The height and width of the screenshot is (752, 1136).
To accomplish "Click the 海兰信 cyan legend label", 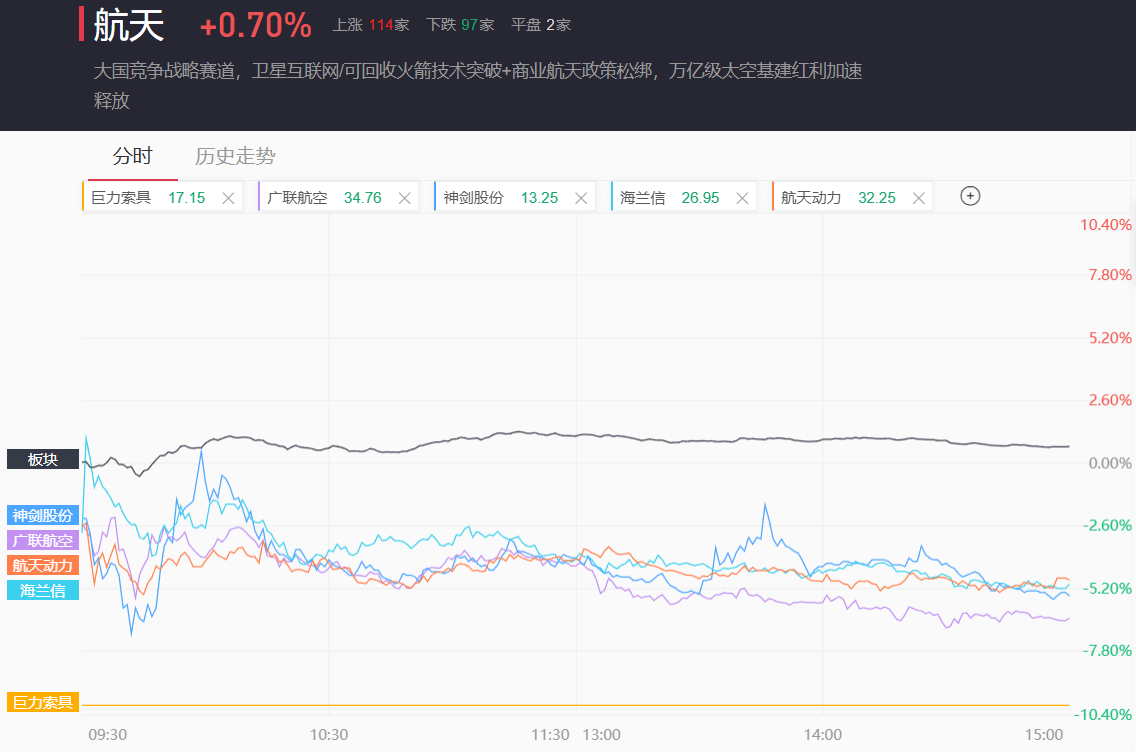I will tap(42, 590).
